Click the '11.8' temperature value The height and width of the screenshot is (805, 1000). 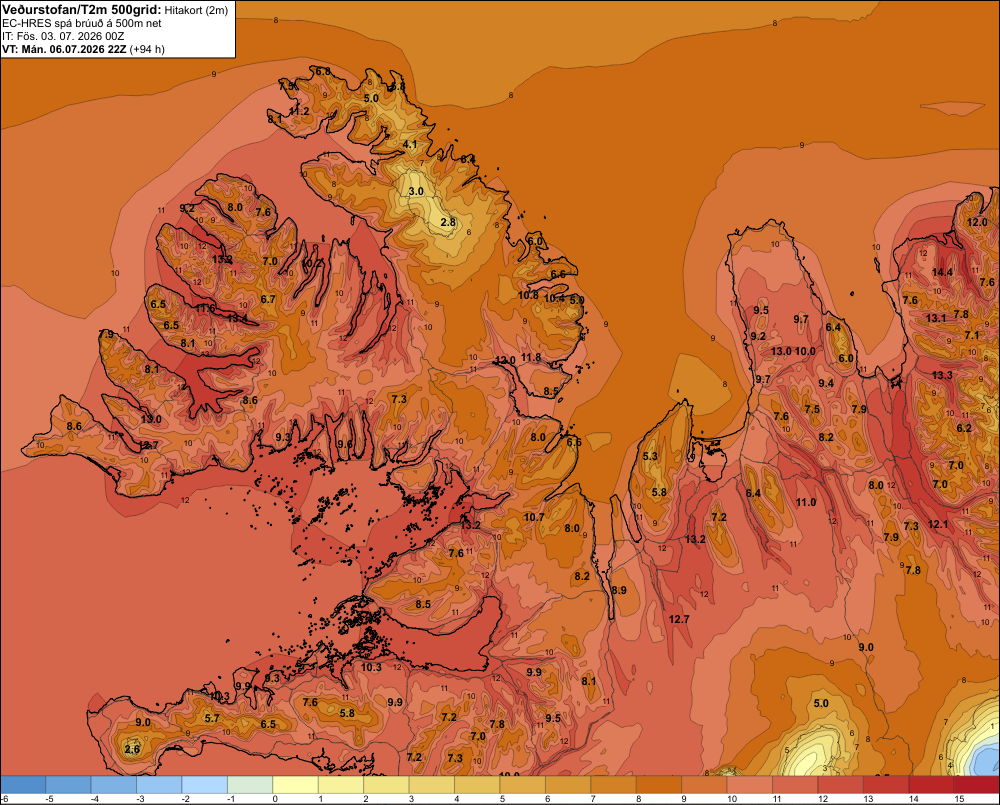tap(531, 357)
